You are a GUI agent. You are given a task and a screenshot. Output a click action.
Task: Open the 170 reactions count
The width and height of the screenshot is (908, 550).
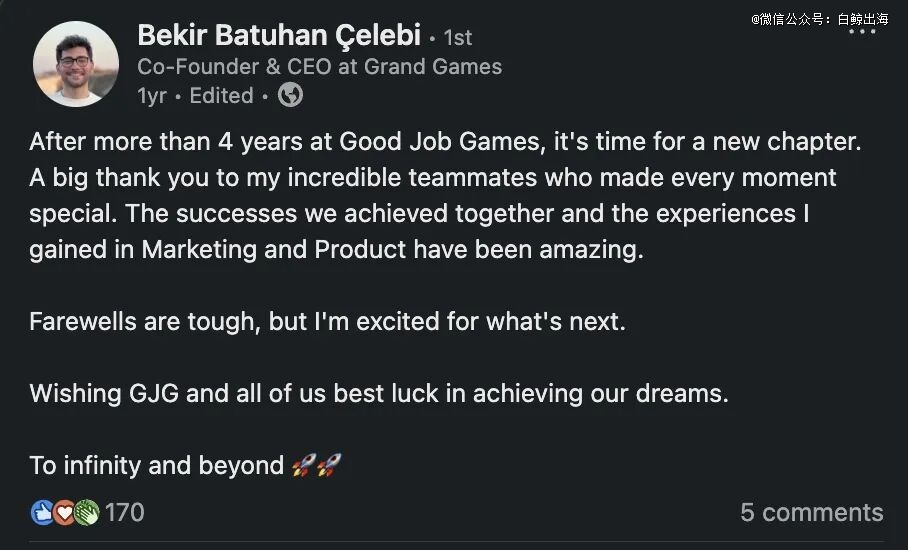tap(125, 513)
